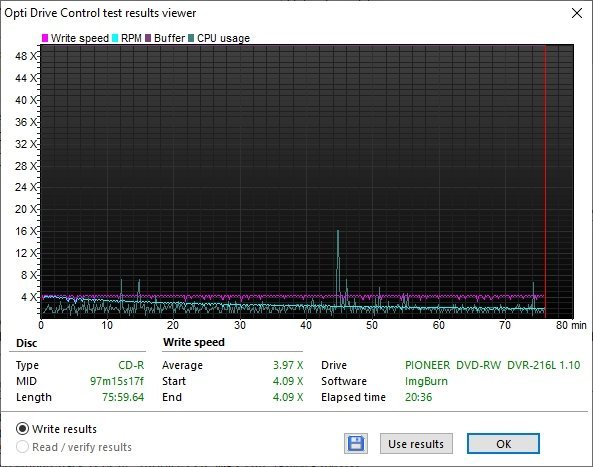
Task: Save results with the floppy disk icon
Action: 356,443
